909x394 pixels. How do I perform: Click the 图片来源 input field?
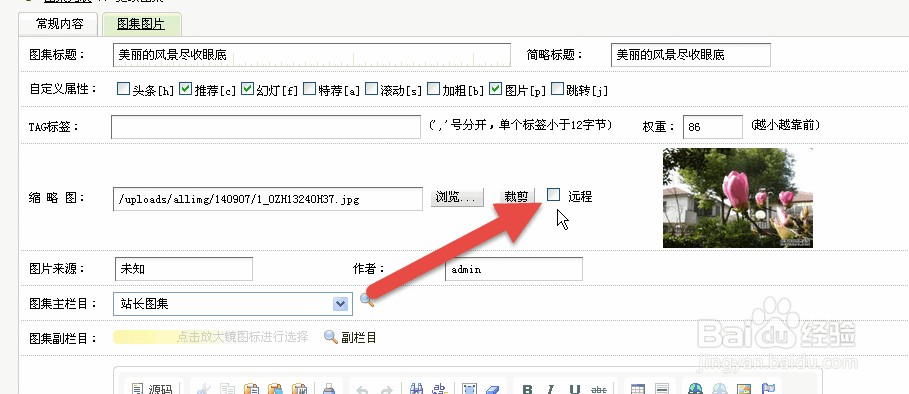184,269
